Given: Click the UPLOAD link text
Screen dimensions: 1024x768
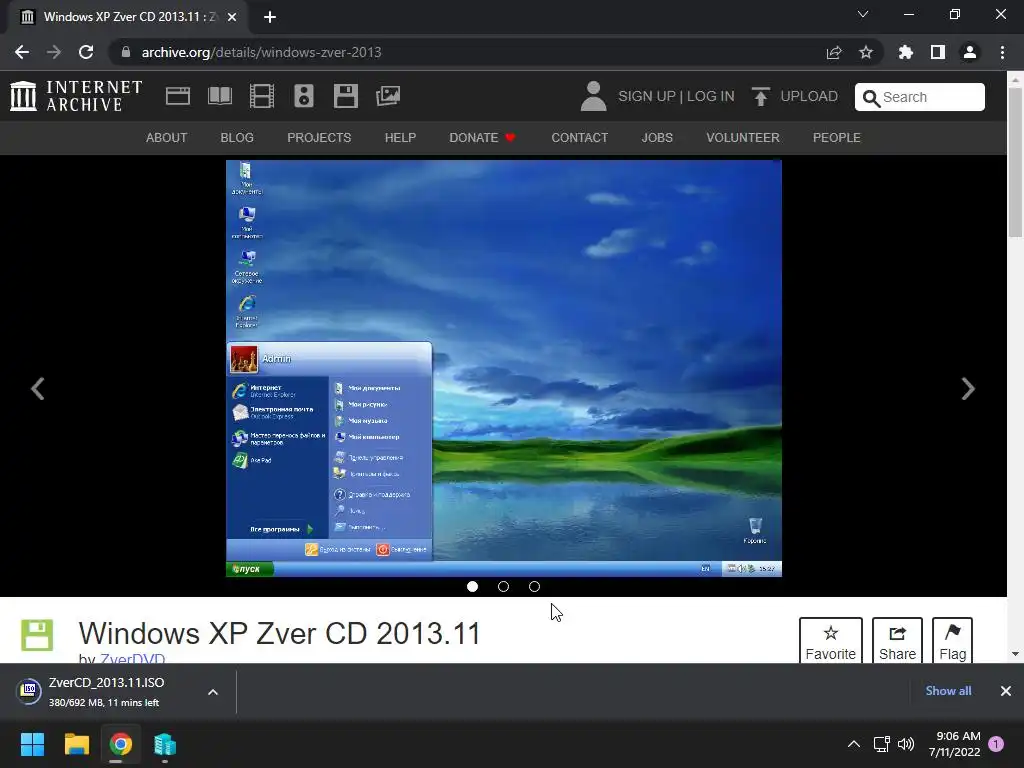Looking at the screenshot, I should pos(809,96).
